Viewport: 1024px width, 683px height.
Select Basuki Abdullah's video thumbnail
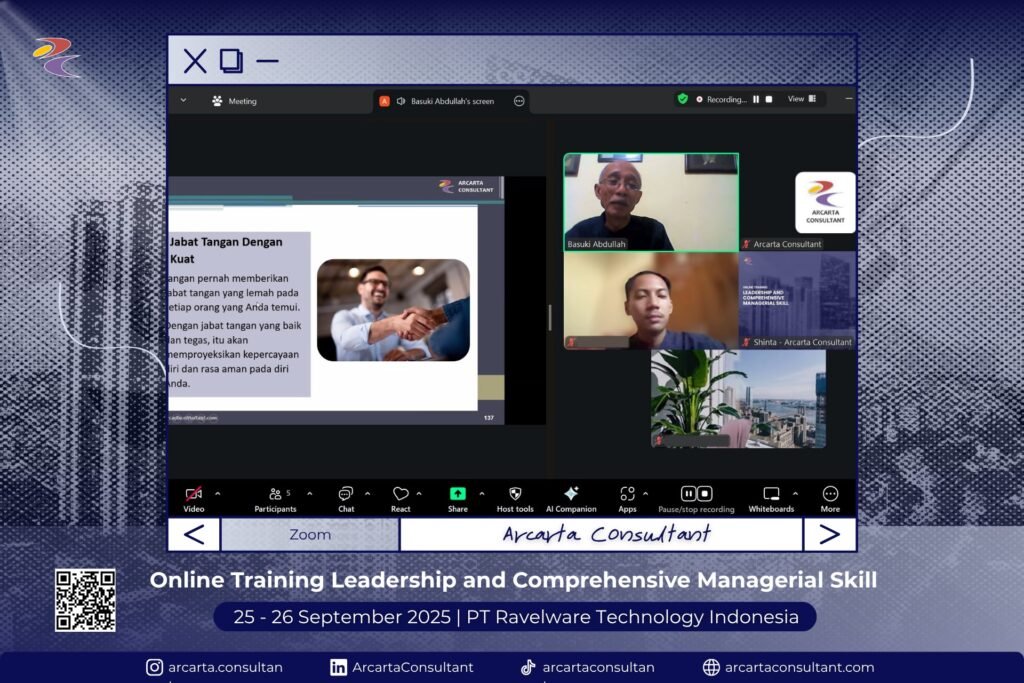(651, 201)
